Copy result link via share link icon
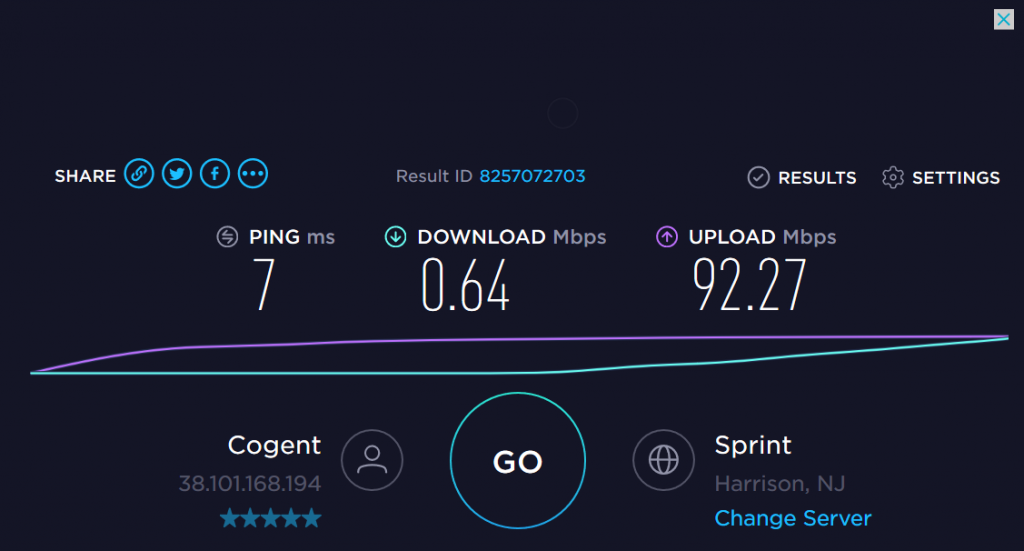 click(x=139, y=174)
